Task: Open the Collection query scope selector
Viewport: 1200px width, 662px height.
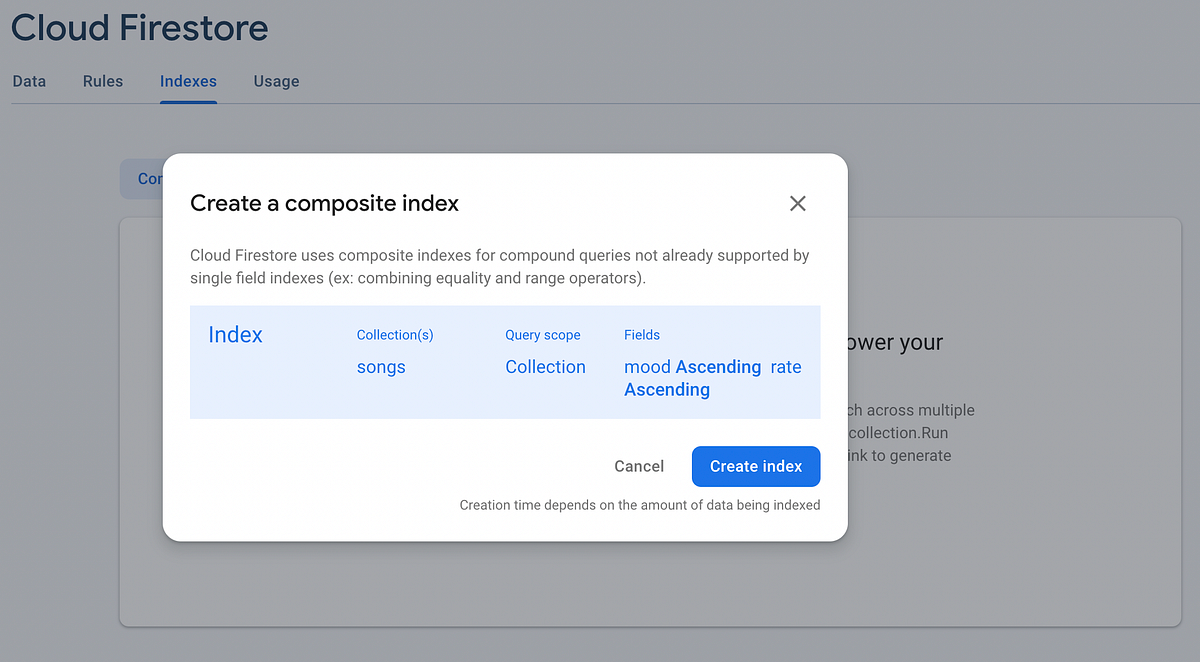Action: [545, 367]
